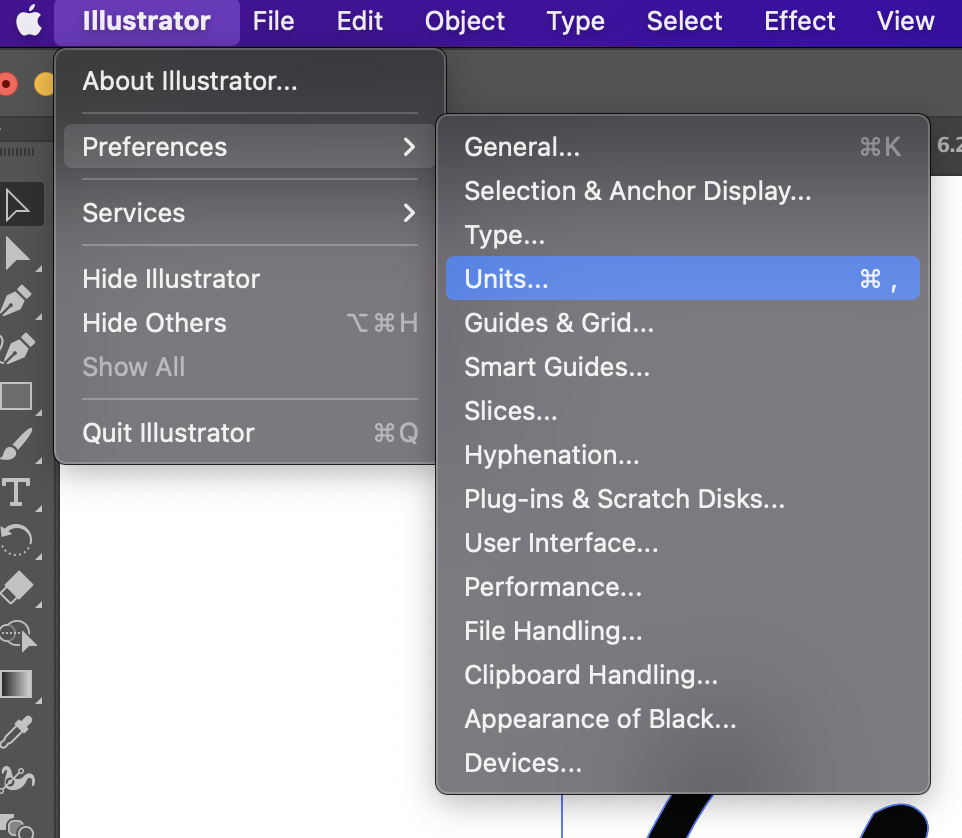Select the Selection arrow tool
This screenshot has width=962, height=838.
pos(18,205)
